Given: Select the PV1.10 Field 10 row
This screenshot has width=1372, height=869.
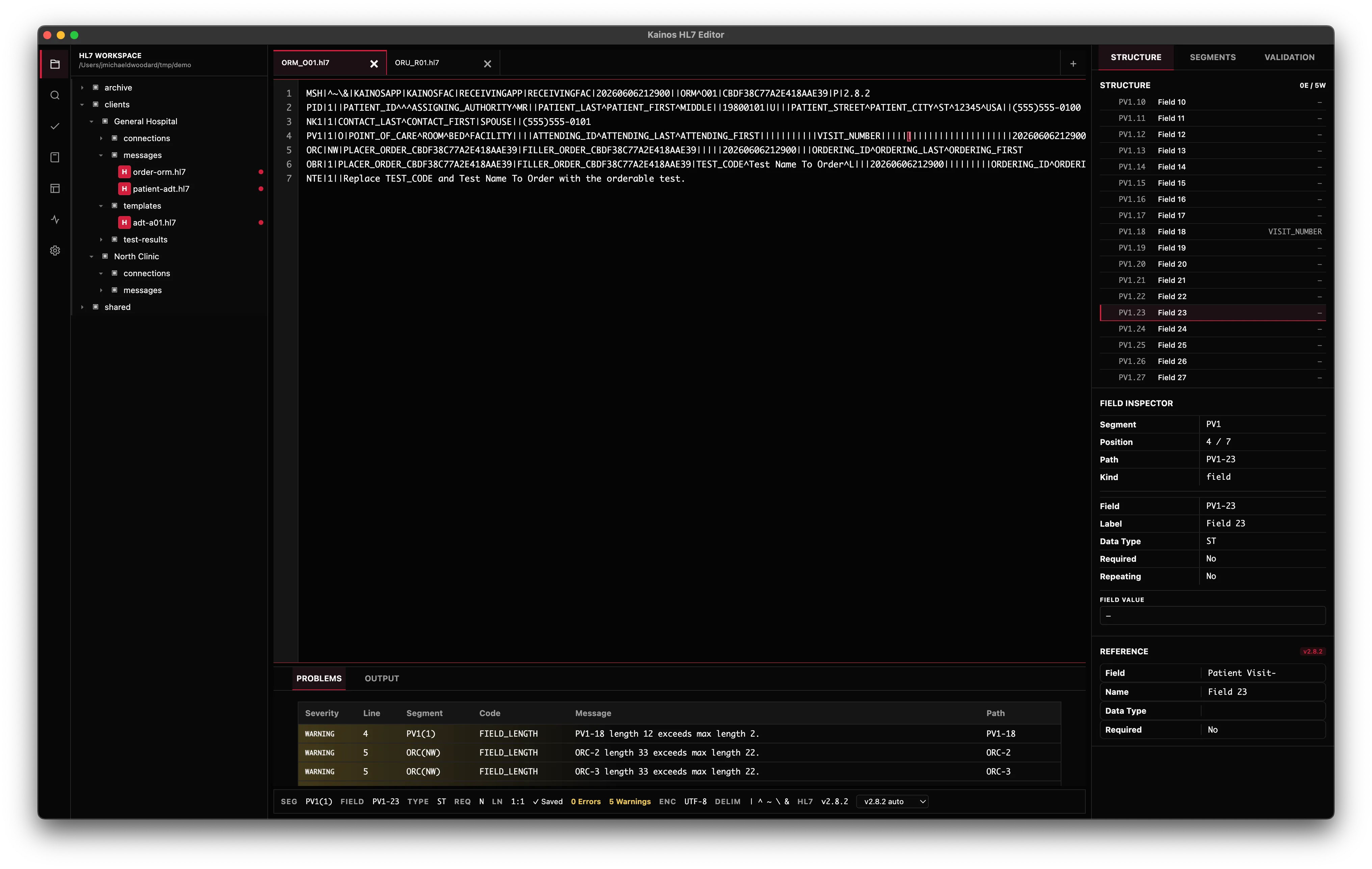Looking at the screenshot, I should click(1212, 102).
